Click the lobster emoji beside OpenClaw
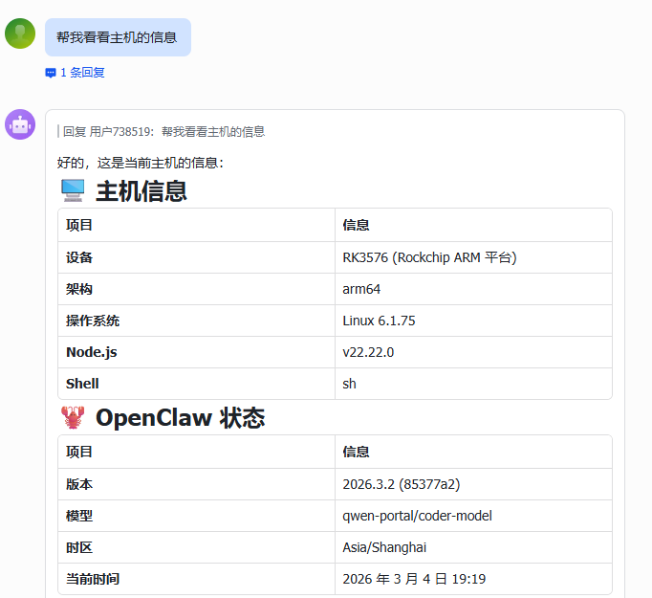 tap(73, 418)
